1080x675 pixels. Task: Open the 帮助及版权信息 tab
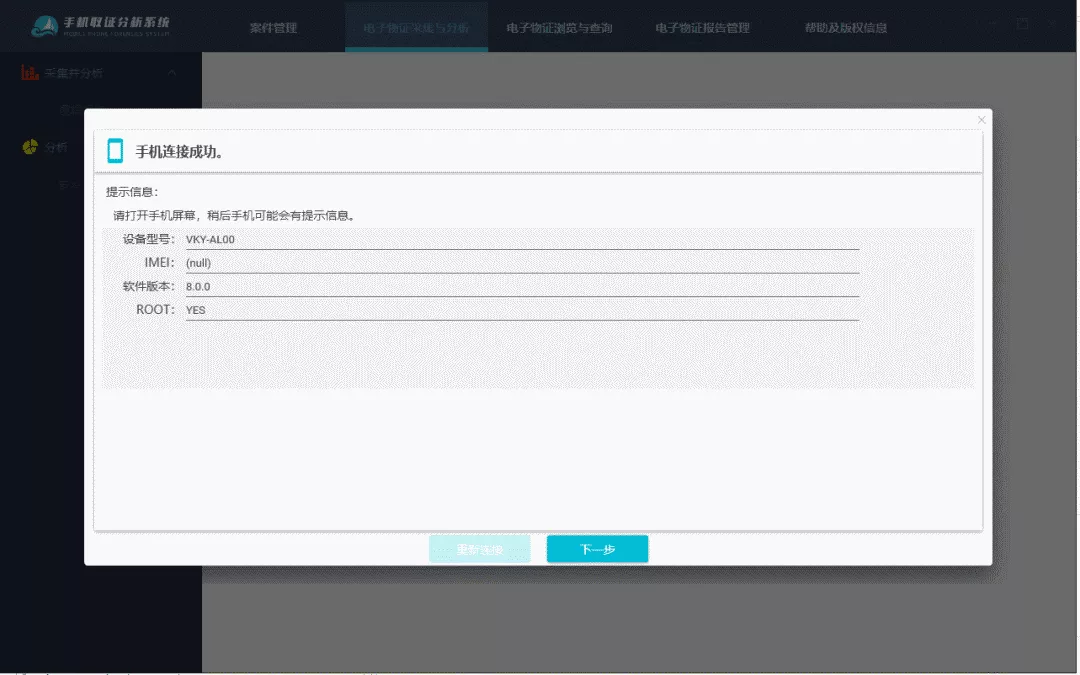(x=845, y=28)
